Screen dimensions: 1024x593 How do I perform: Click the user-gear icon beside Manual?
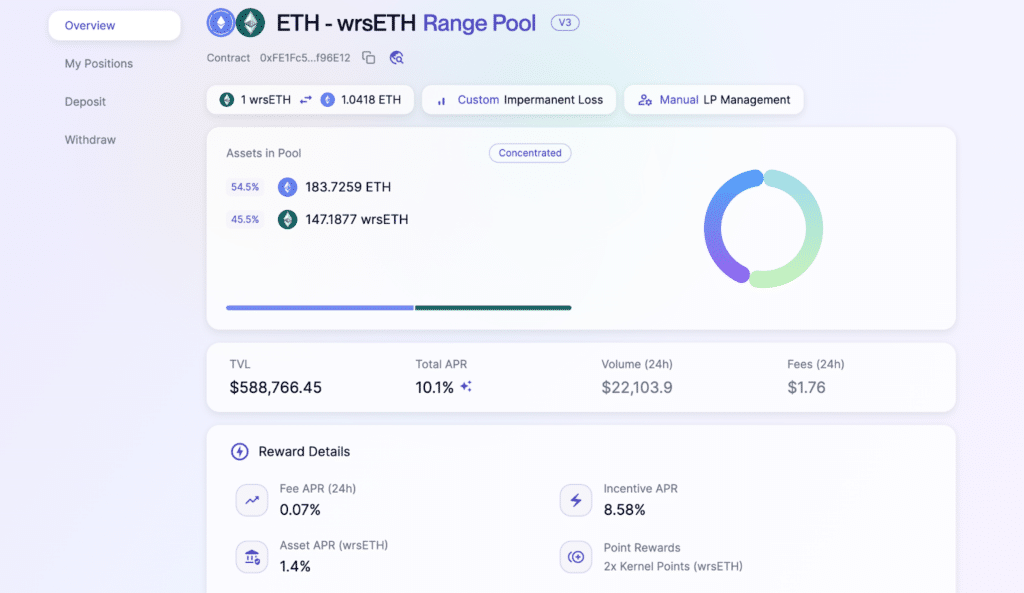click(645, 100)
